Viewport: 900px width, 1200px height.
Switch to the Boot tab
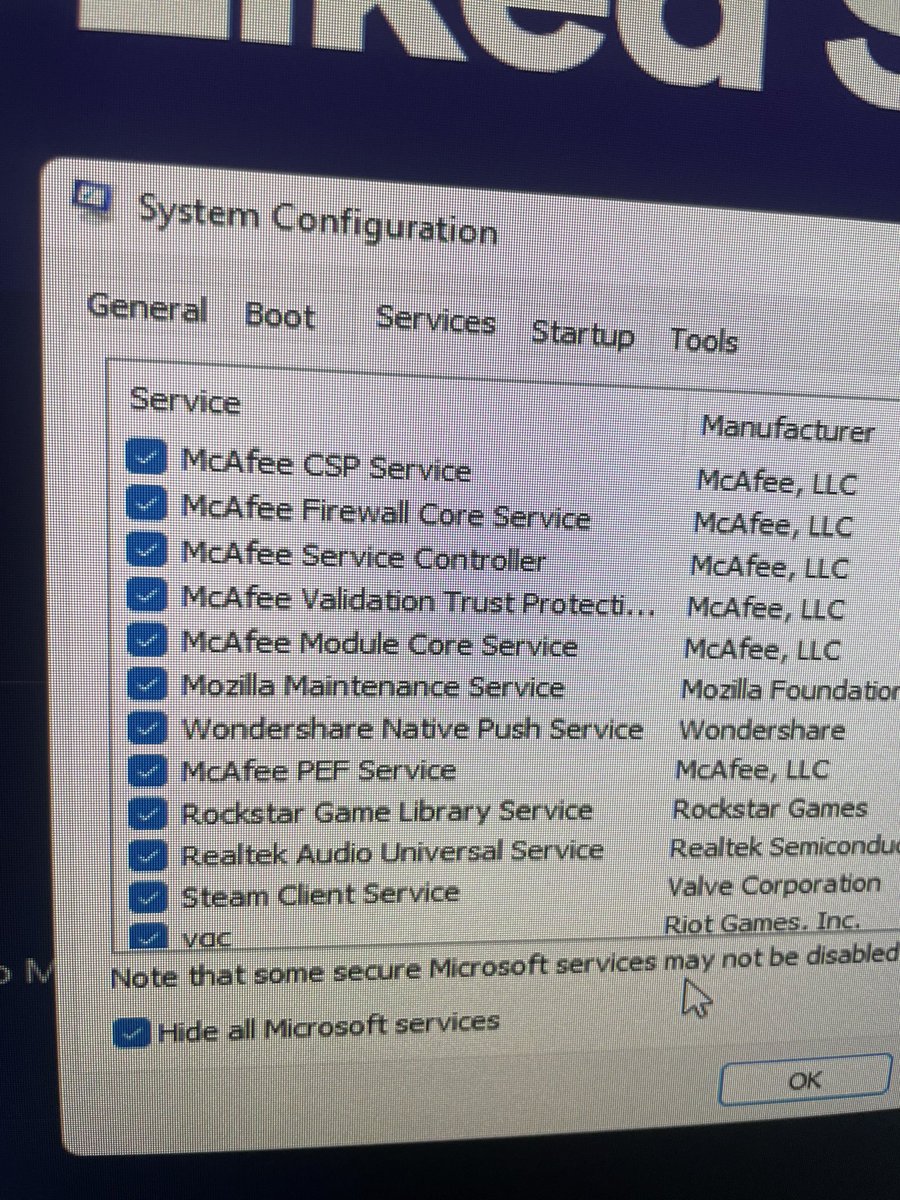(280, 316)
